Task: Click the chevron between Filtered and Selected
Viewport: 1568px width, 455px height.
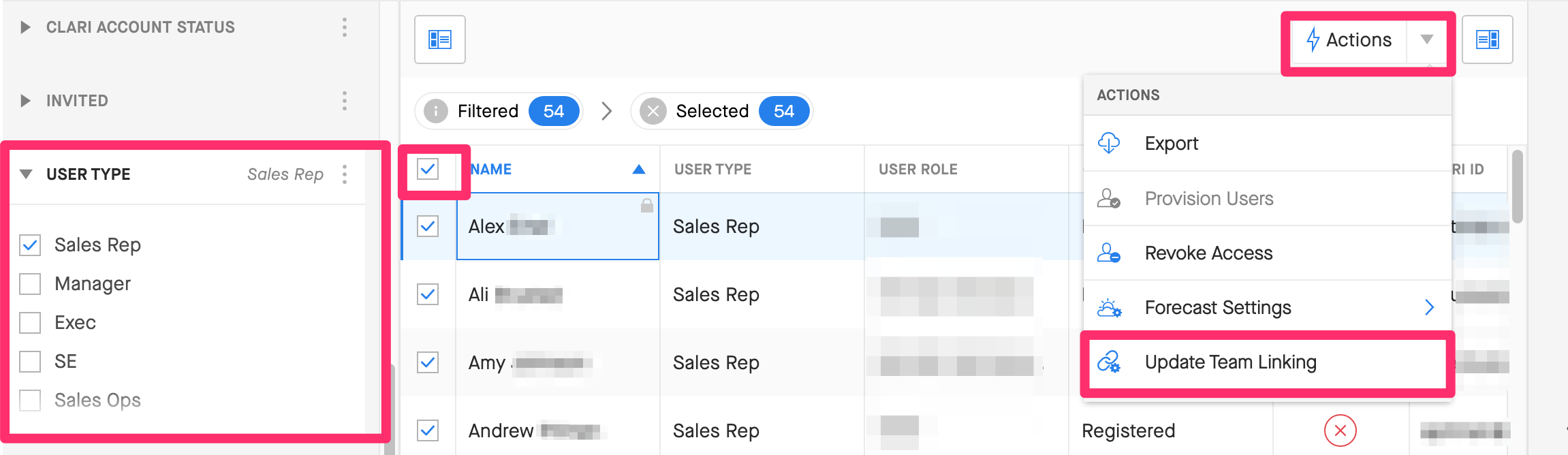Action: (607, 111)
